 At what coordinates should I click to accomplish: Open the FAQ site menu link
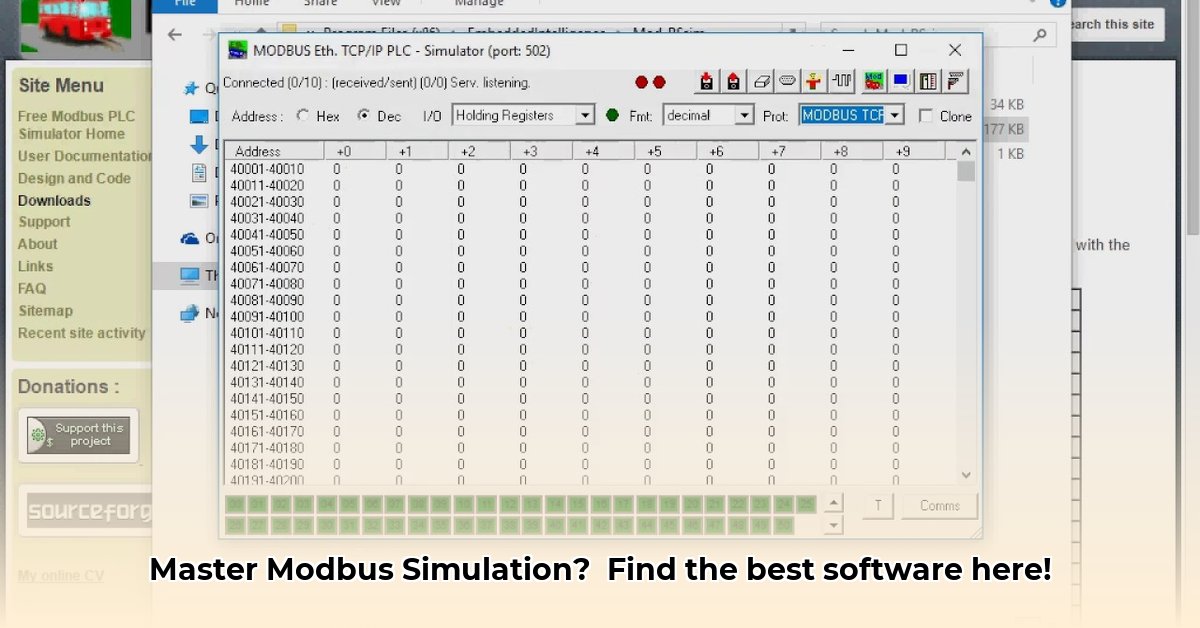pyautogui.click(x=32, y=288)
